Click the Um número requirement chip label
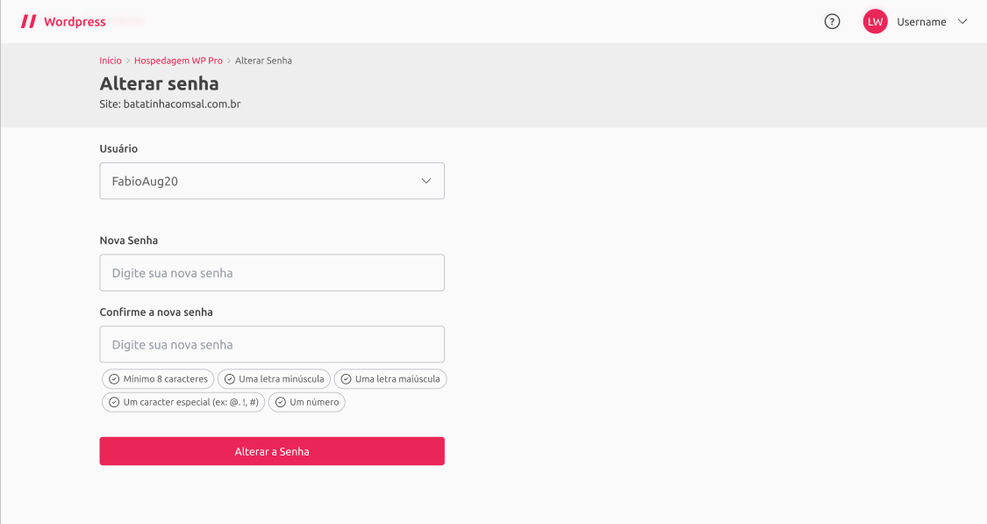This screenshot has height=524, width=987. point(314,402)
